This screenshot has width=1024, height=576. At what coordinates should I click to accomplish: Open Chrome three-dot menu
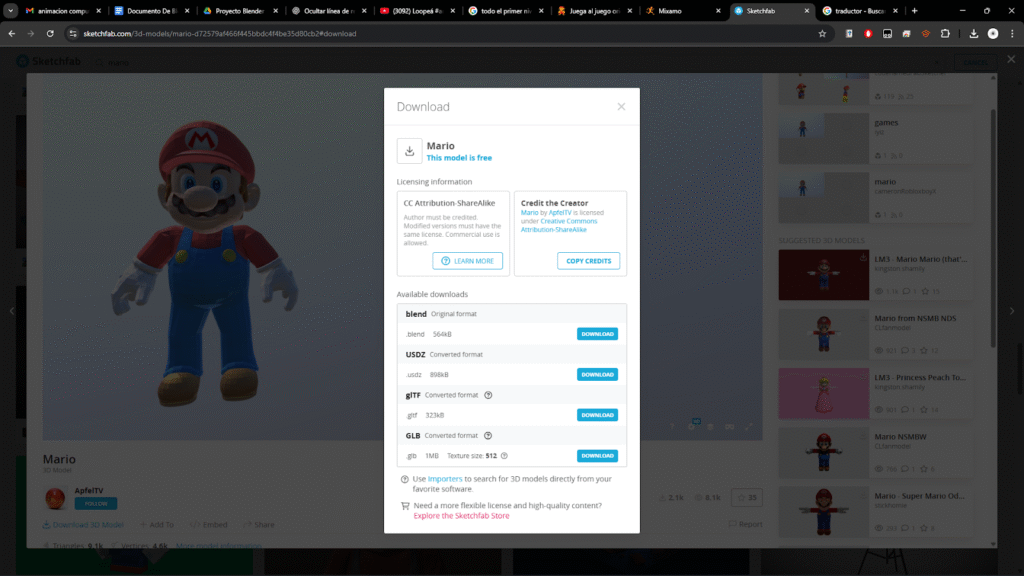(1012, 33)
